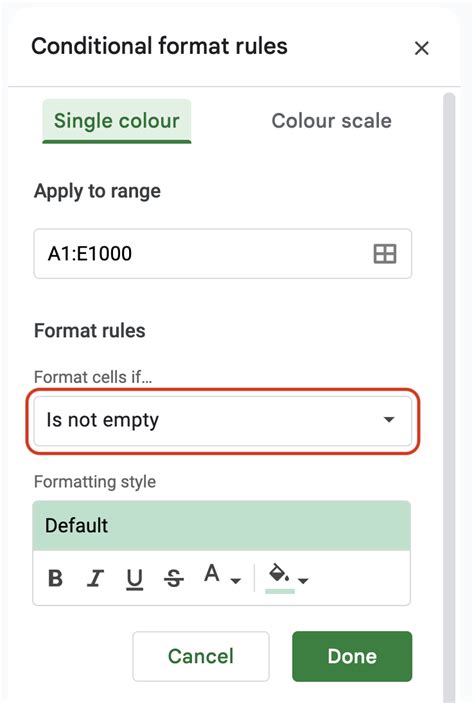Screen dimensions: 474x703
Task: Click the select data range grid icon
Action: click(385, 254)
